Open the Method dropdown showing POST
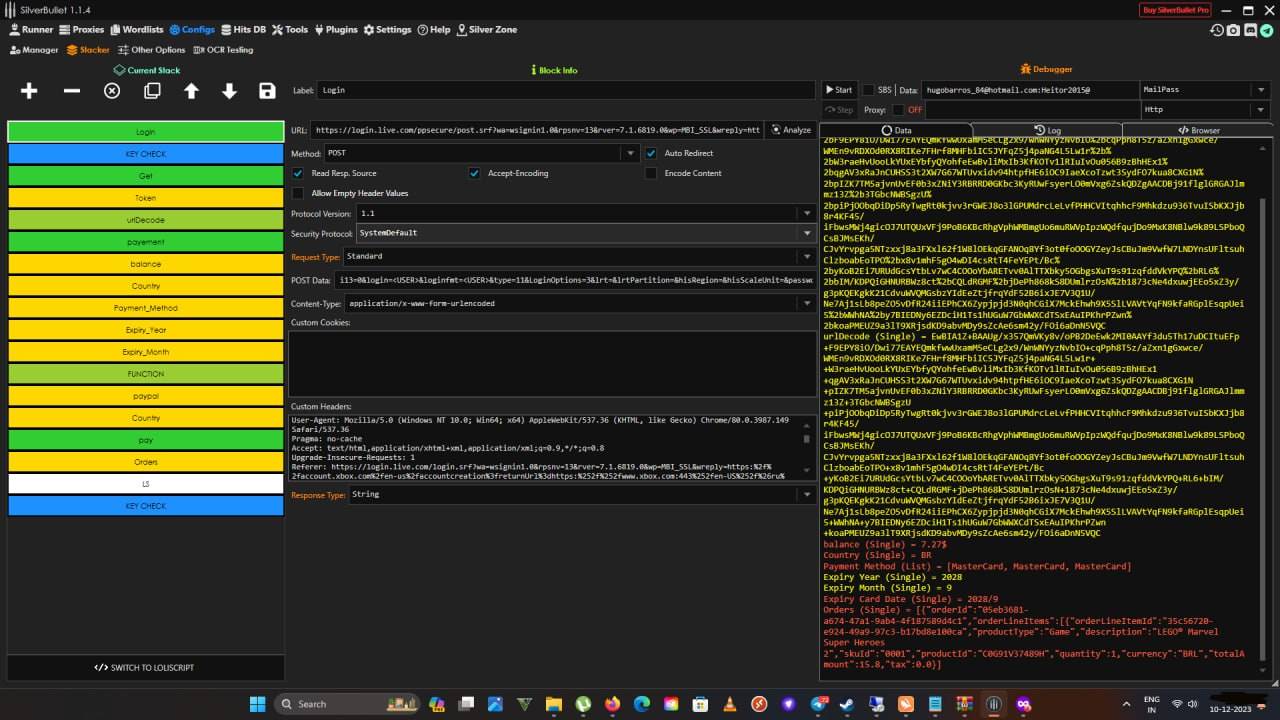1280x720 pixels. tap(629, 154)
